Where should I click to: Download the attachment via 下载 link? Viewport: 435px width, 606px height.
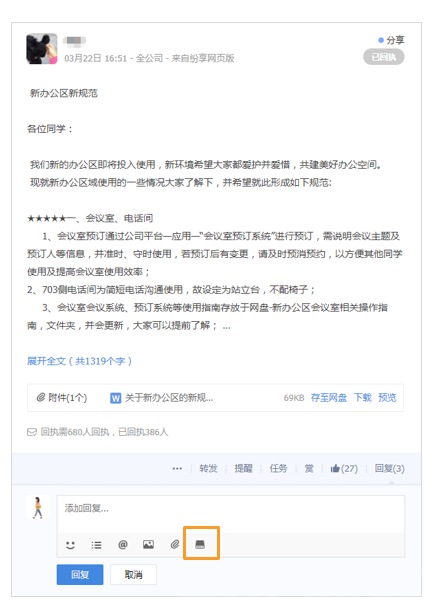[363, 398]
